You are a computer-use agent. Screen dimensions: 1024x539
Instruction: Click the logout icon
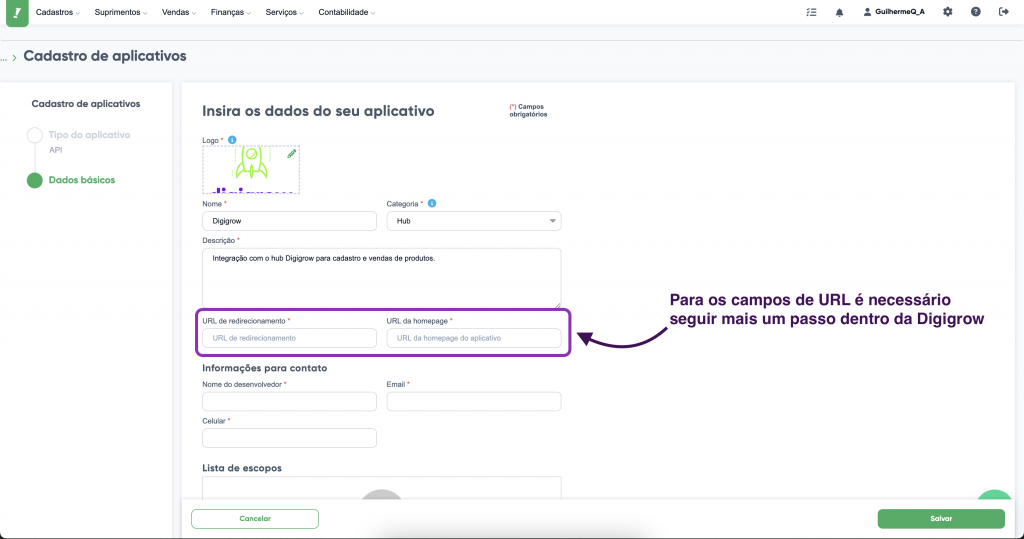1003,12
